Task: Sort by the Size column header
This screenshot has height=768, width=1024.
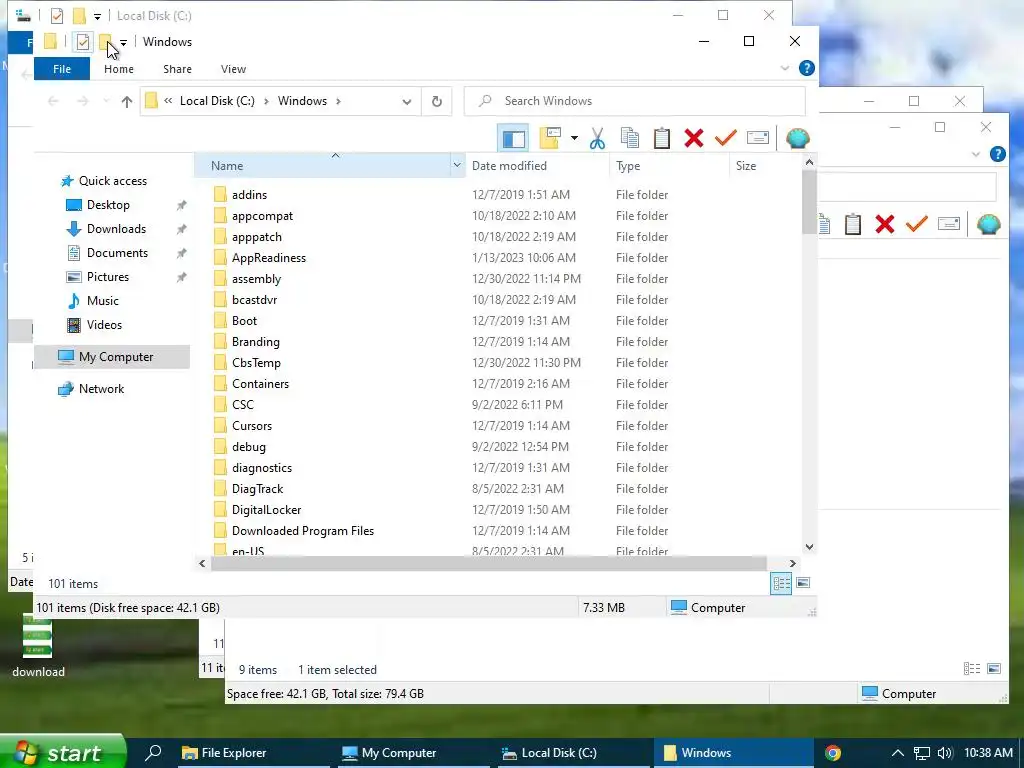Action: tap(746, 166)
